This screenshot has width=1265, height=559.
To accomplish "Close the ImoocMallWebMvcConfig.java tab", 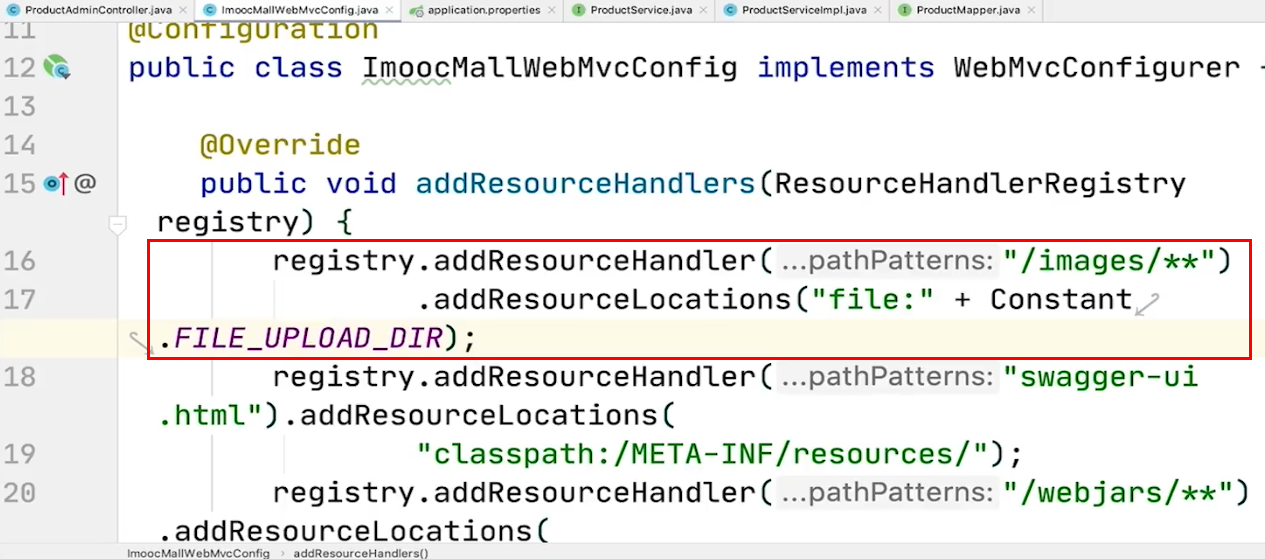I will click(388, 10).
